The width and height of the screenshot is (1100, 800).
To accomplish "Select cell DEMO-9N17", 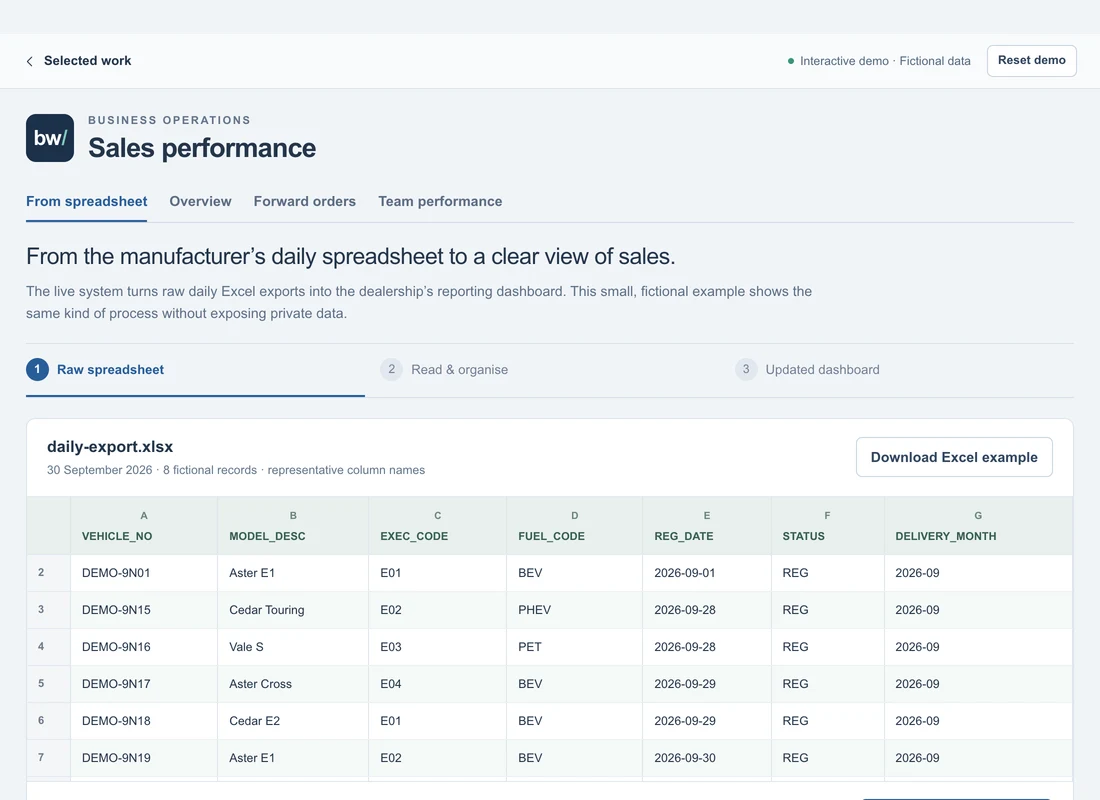I will tap(144, 684).
